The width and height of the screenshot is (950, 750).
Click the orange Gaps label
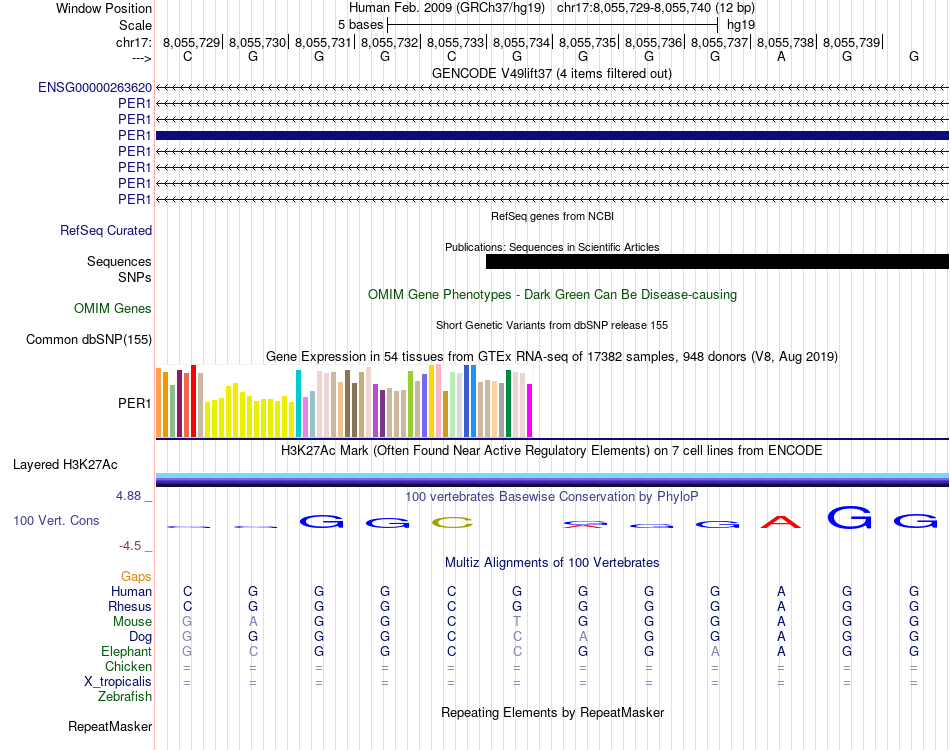(x=136, y=577)
